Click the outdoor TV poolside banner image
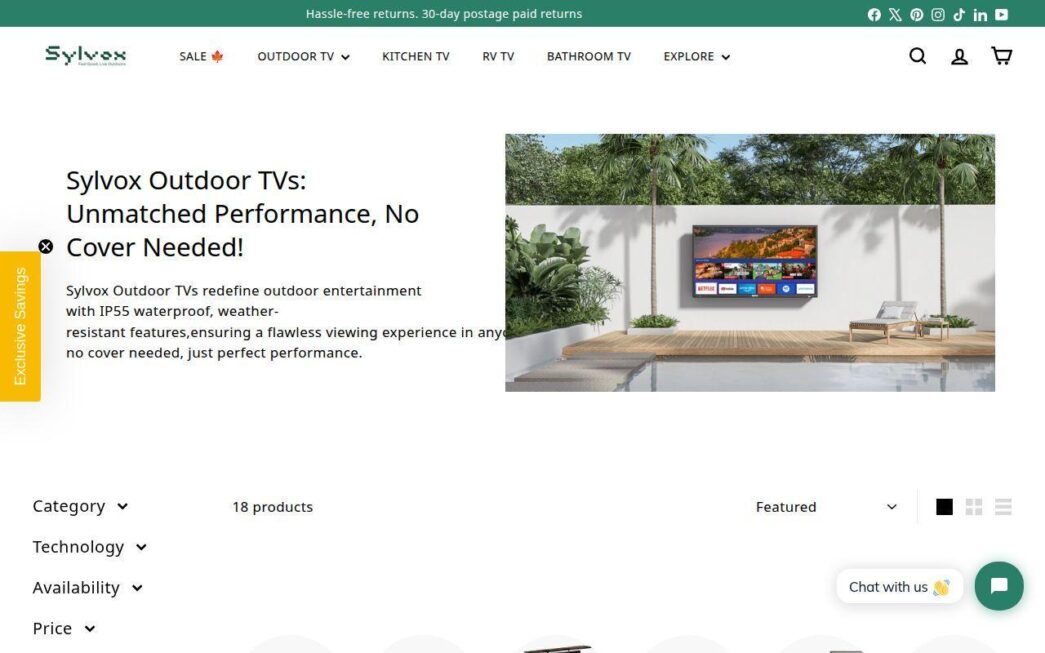 pyautogui.click(x=749, y=262)
